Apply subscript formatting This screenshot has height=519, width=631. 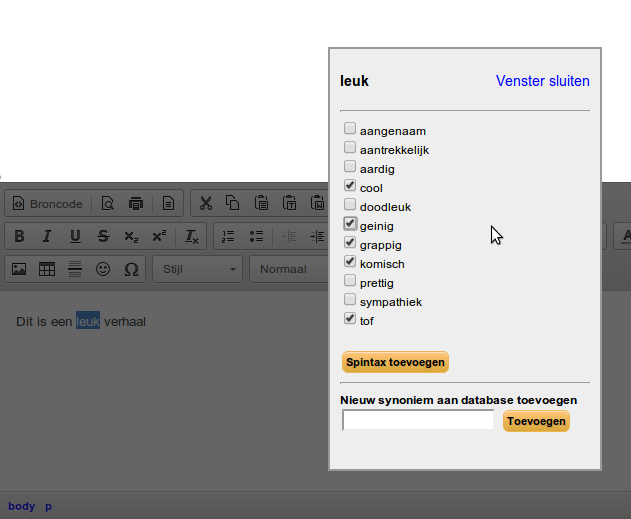[x=131, y=236]
